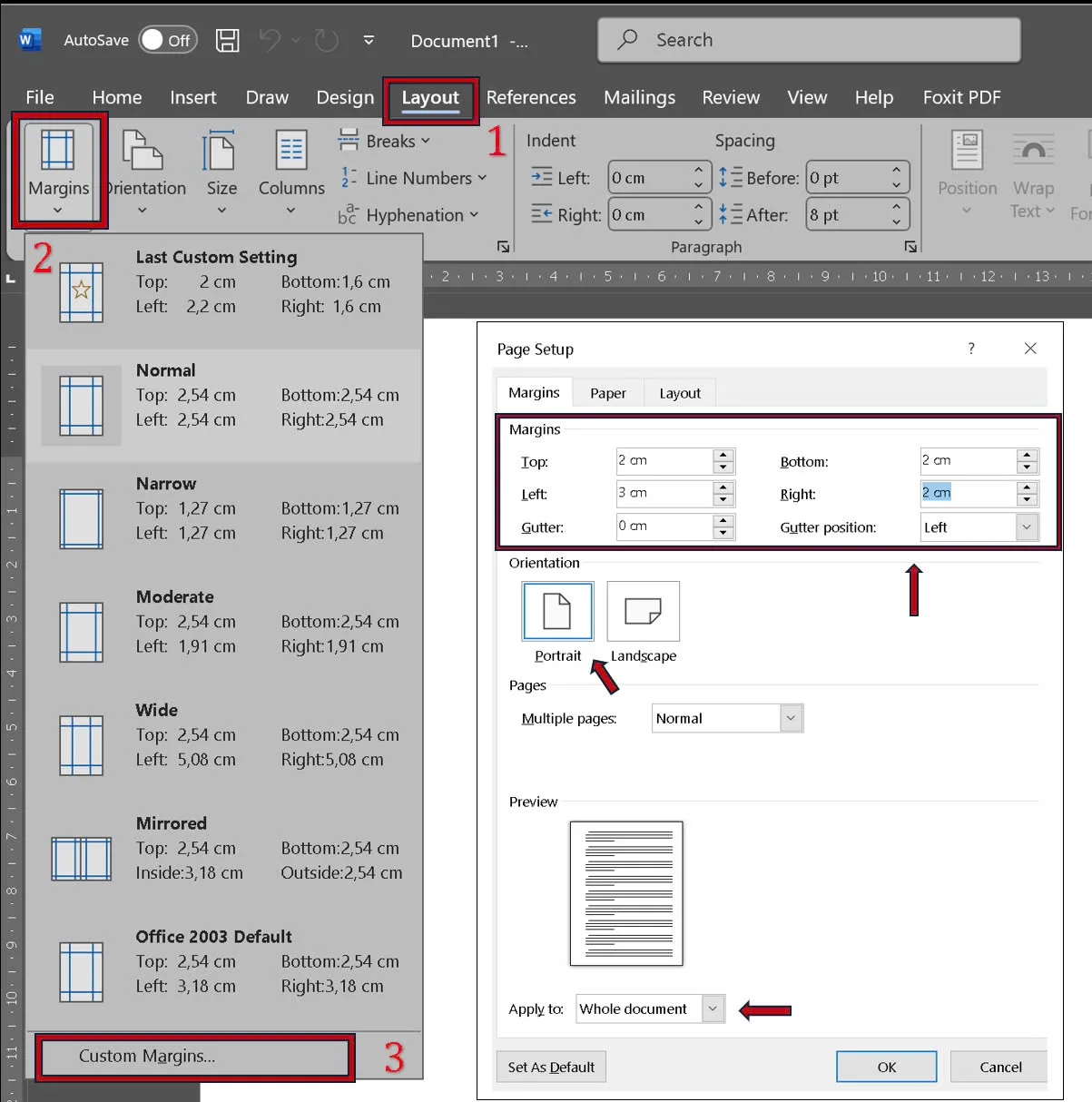Choose the Moderate margins preset
The image size is (1092, 1102).
(224, 632)
